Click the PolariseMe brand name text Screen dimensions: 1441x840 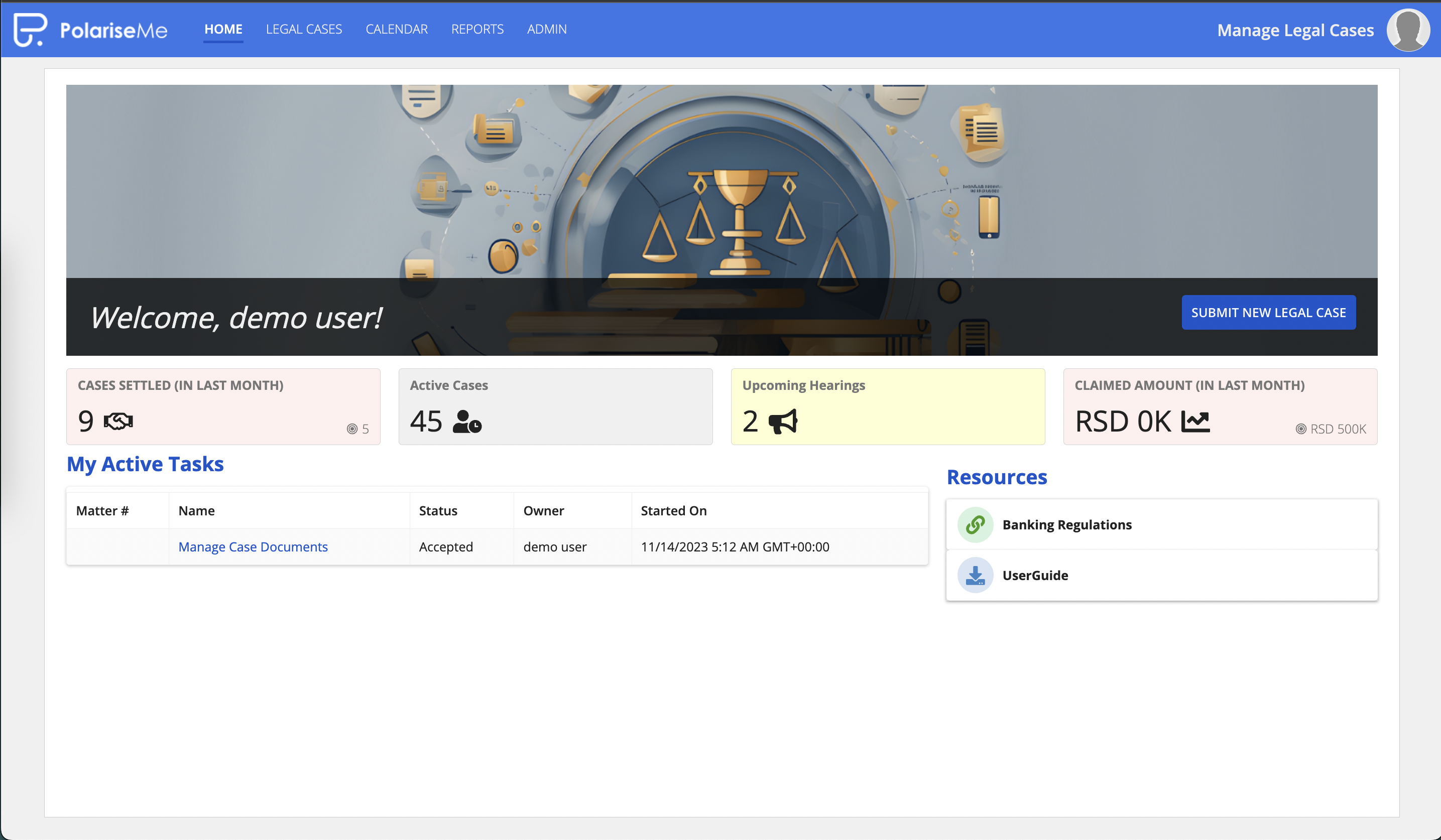click(114, 30)
